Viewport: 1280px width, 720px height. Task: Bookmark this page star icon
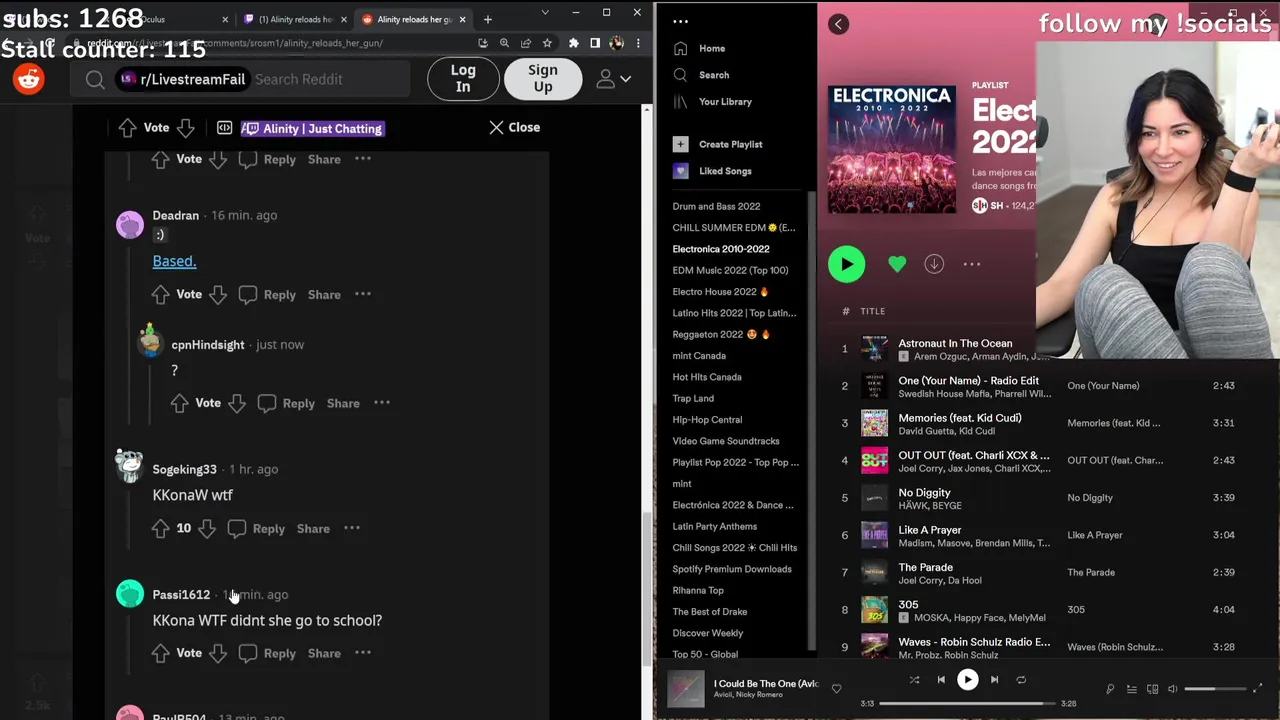point(547,43)
